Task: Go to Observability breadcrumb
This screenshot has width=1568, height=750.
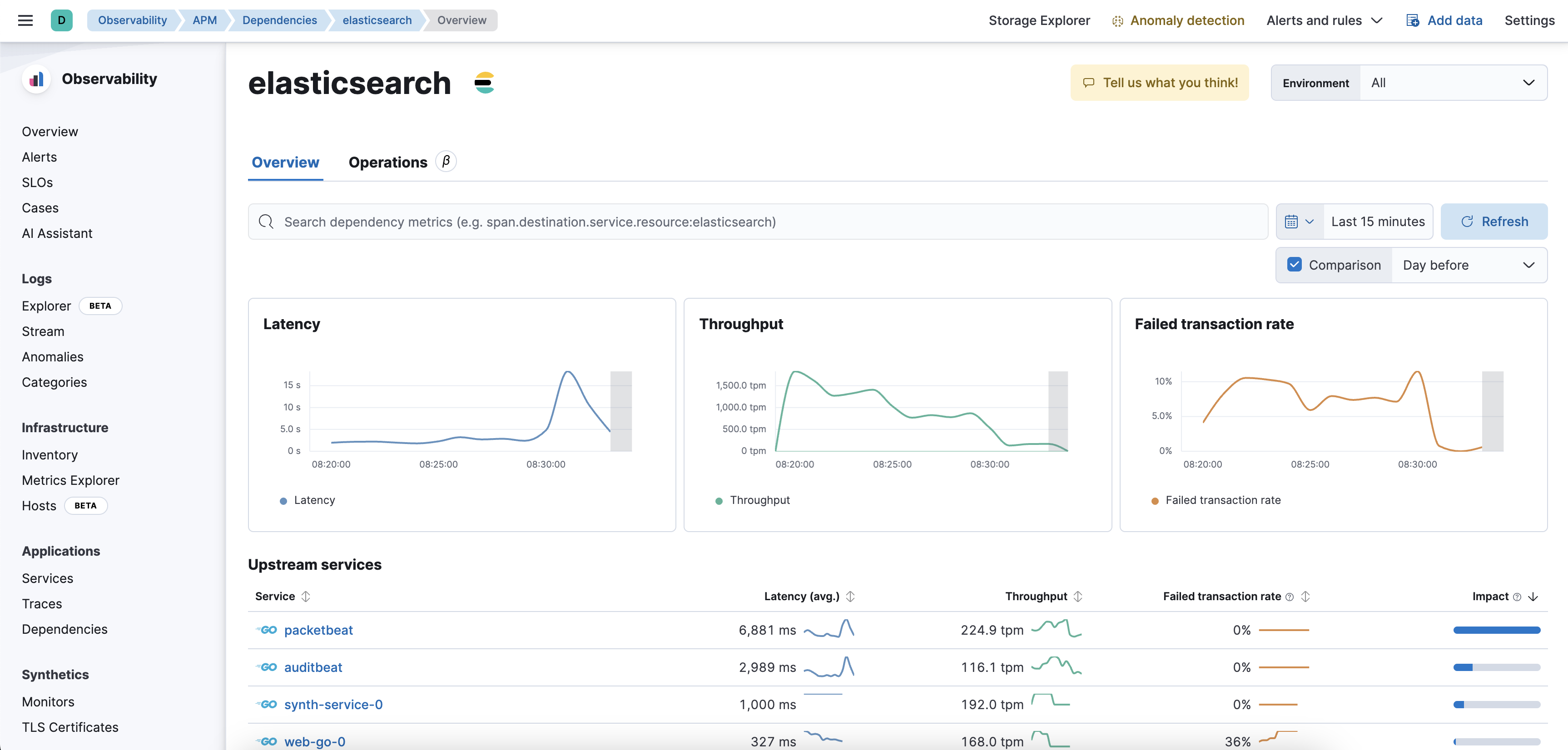Action: coord(132,20)
